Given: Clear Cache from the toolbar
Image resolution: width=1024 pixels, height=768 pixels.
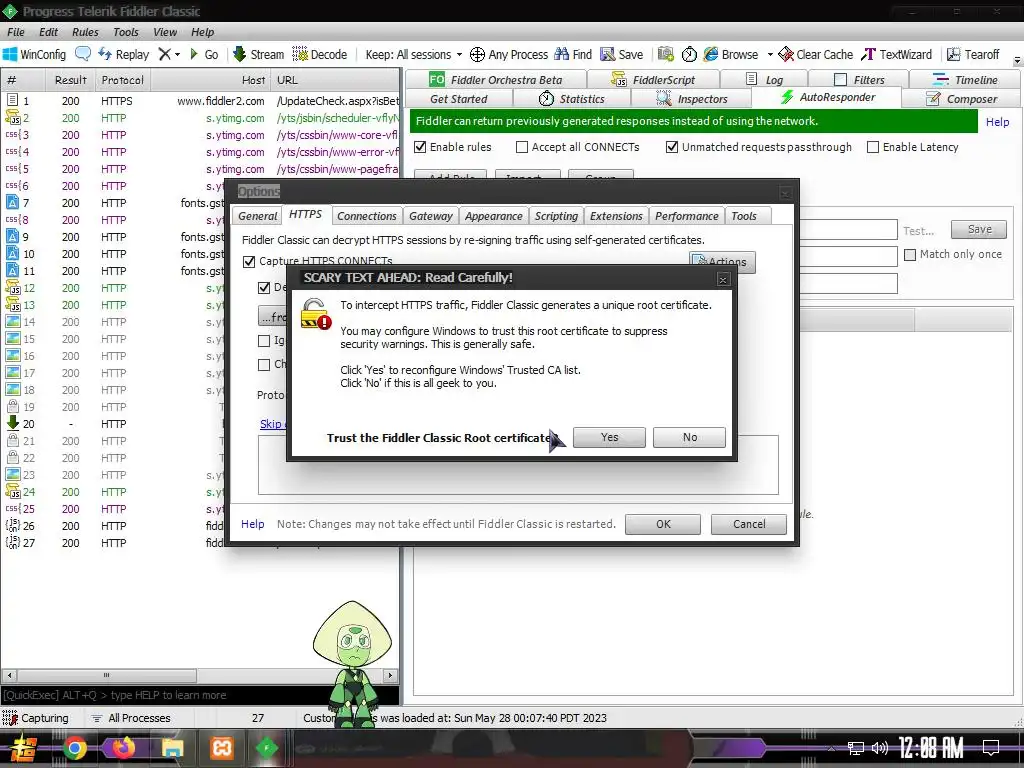Looking at the screenshot, I should tap(816, 54).
